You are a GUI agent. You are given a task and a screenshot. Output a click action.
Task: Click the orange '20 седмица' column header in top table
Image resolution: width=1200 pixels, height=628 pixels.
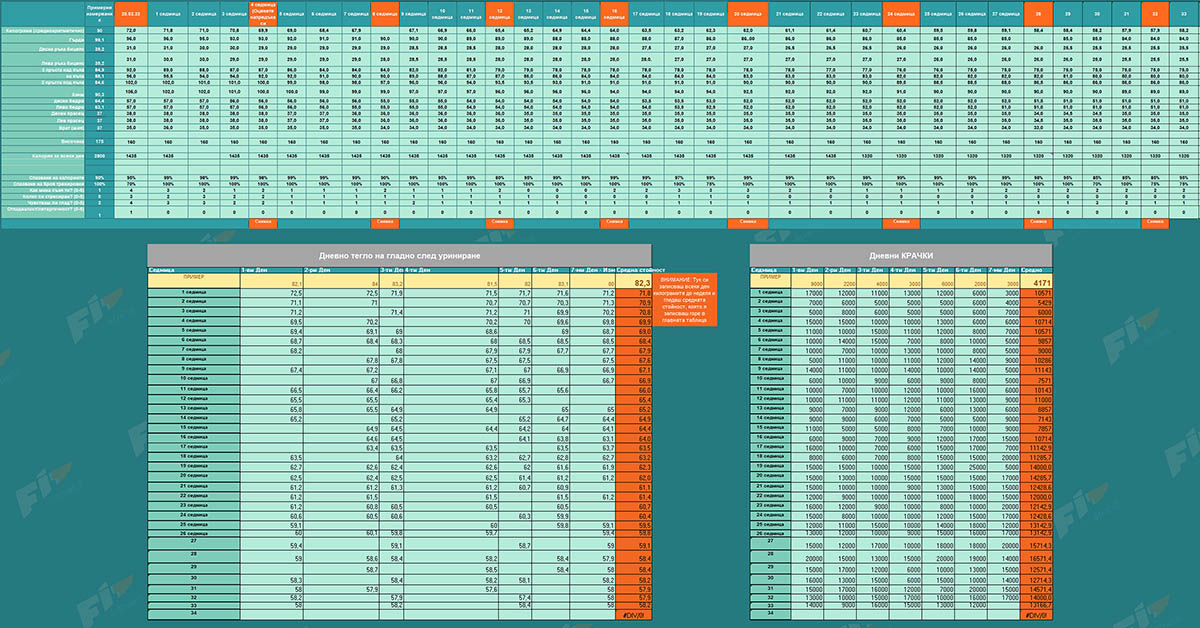tap(748, 16)
